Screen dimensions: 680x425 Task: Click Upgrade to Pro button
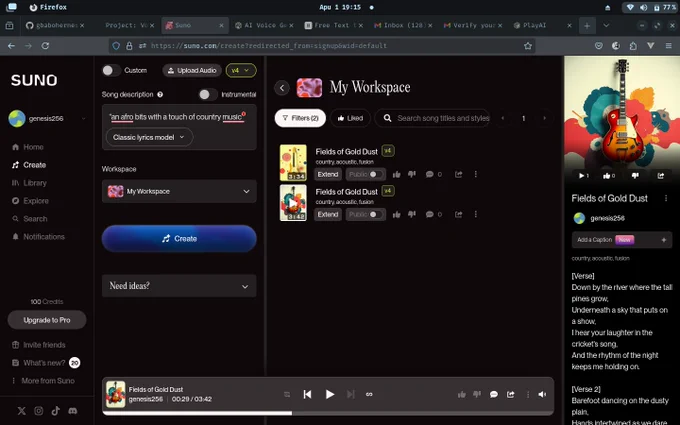tap(47, 320)
